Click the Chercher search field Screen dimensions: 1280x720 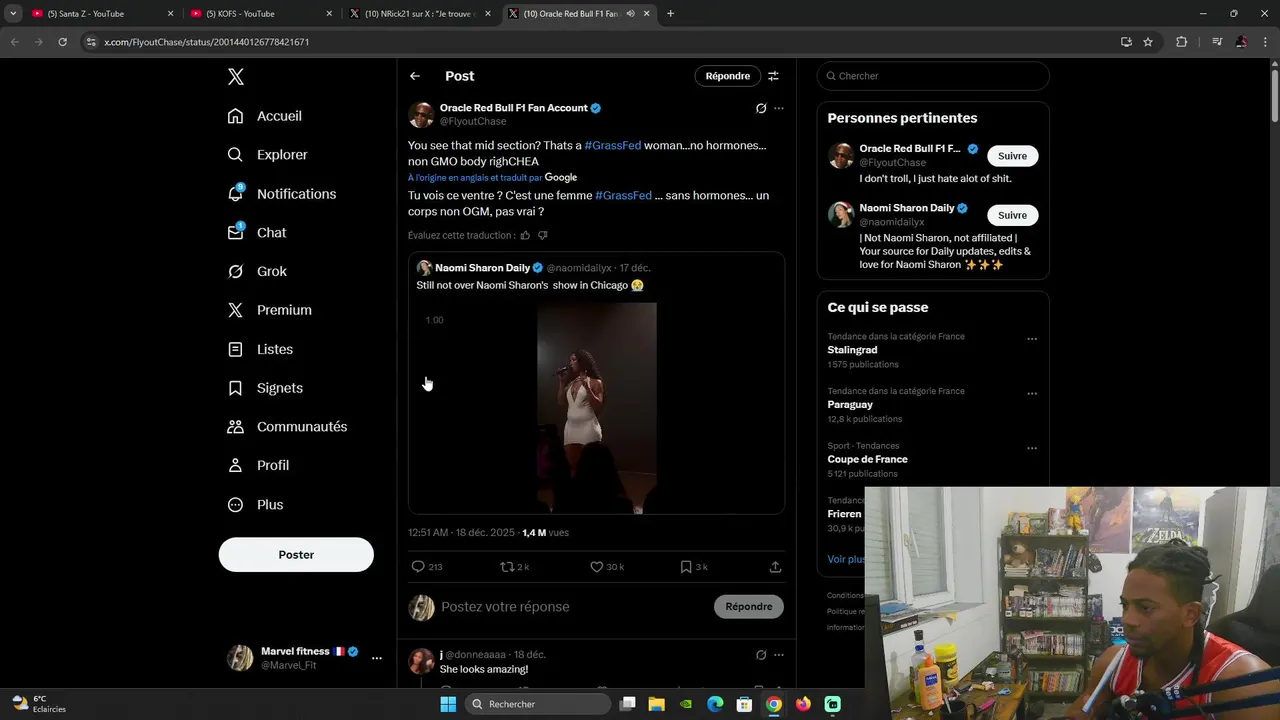click(933, 76)
